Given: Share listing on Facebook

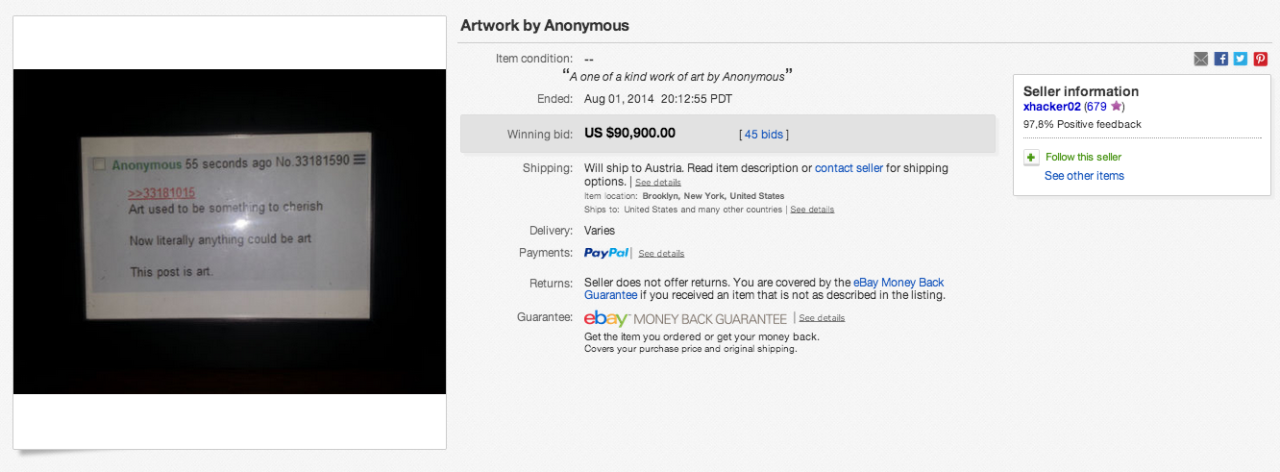Looking at the screenshot, I should 1221,59.
